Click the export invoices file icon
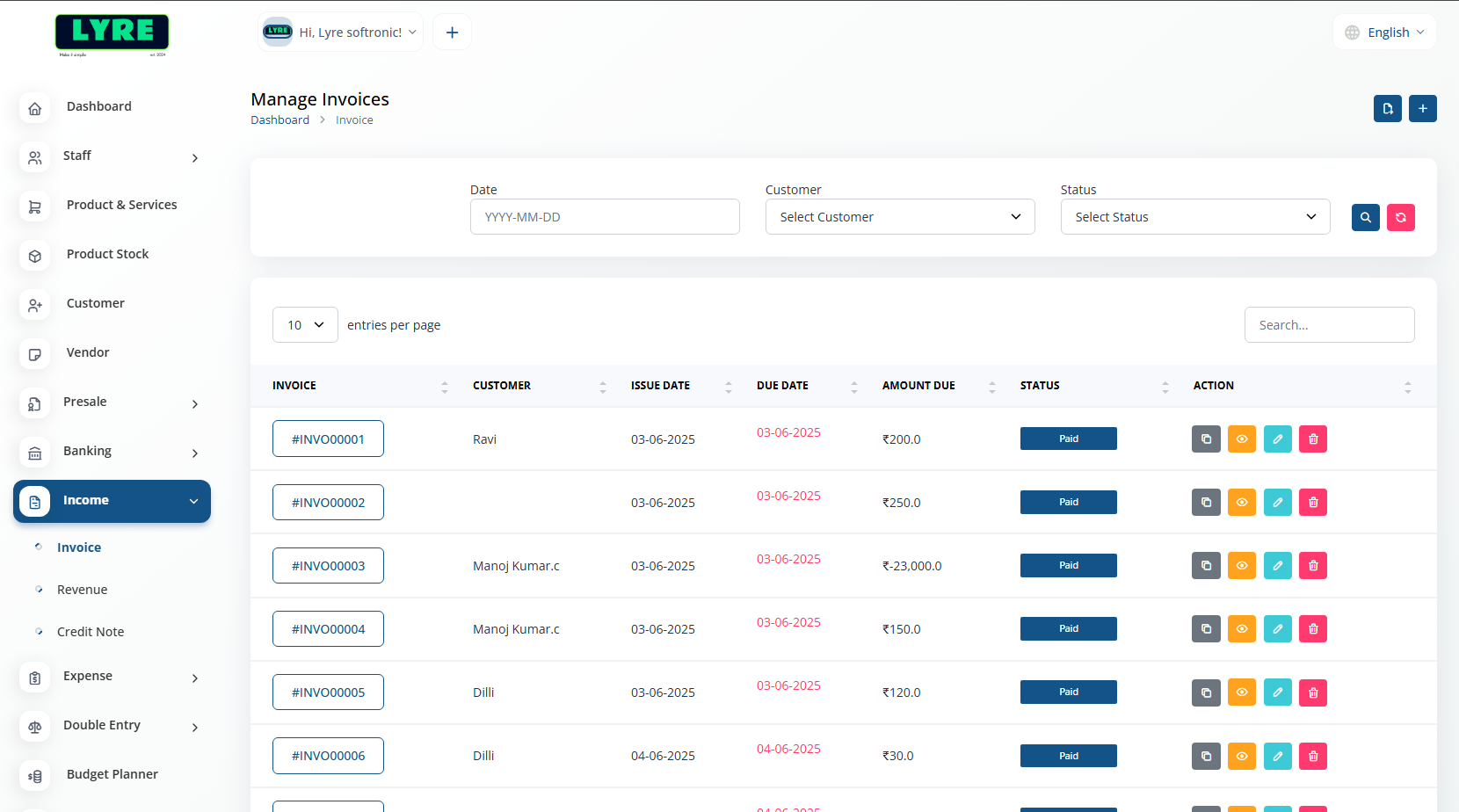This screenshot has height=812, width=1459. click(x=1387, y=109)
